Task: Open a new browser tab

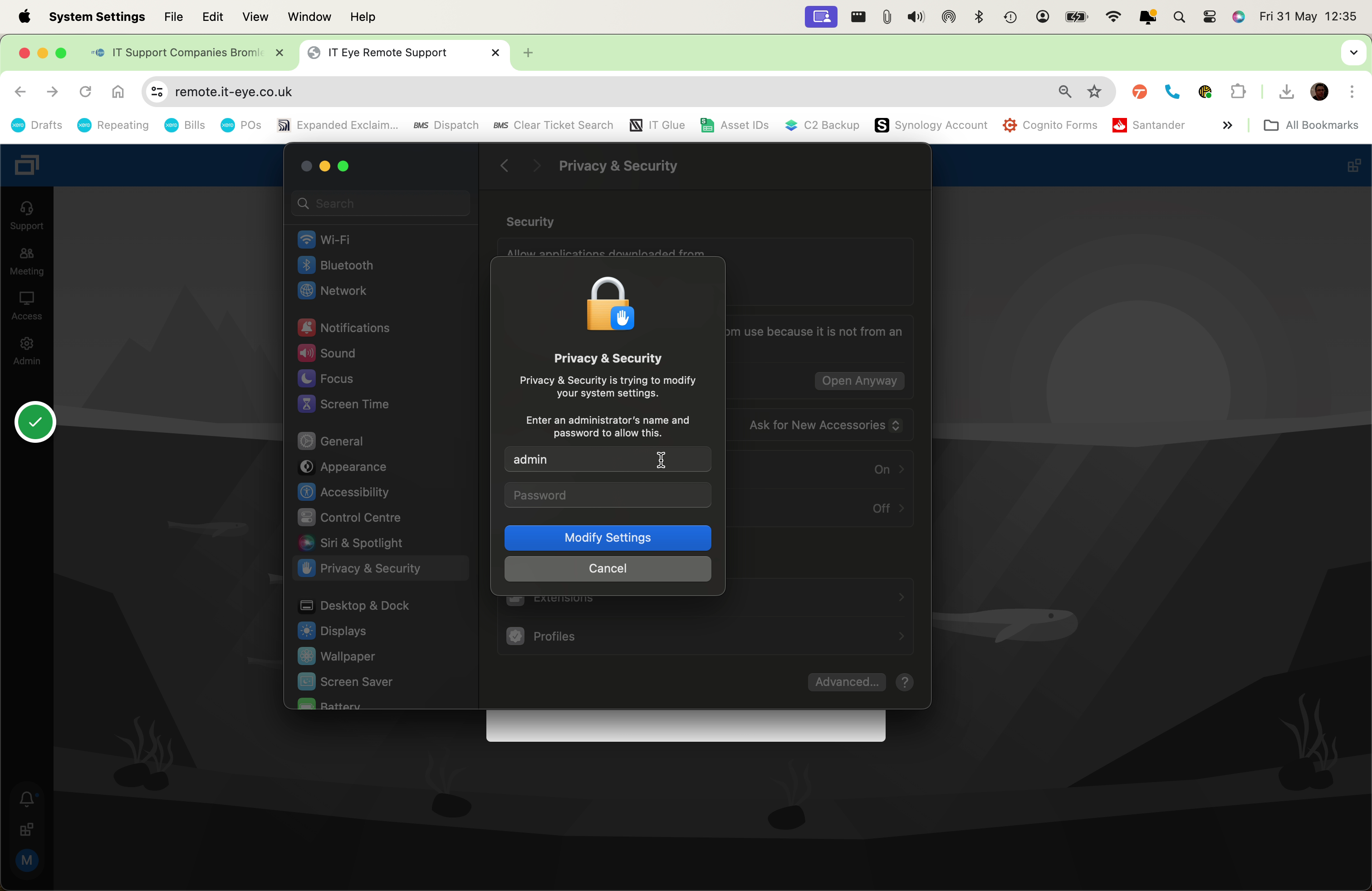Action: (x=528, y=53)
